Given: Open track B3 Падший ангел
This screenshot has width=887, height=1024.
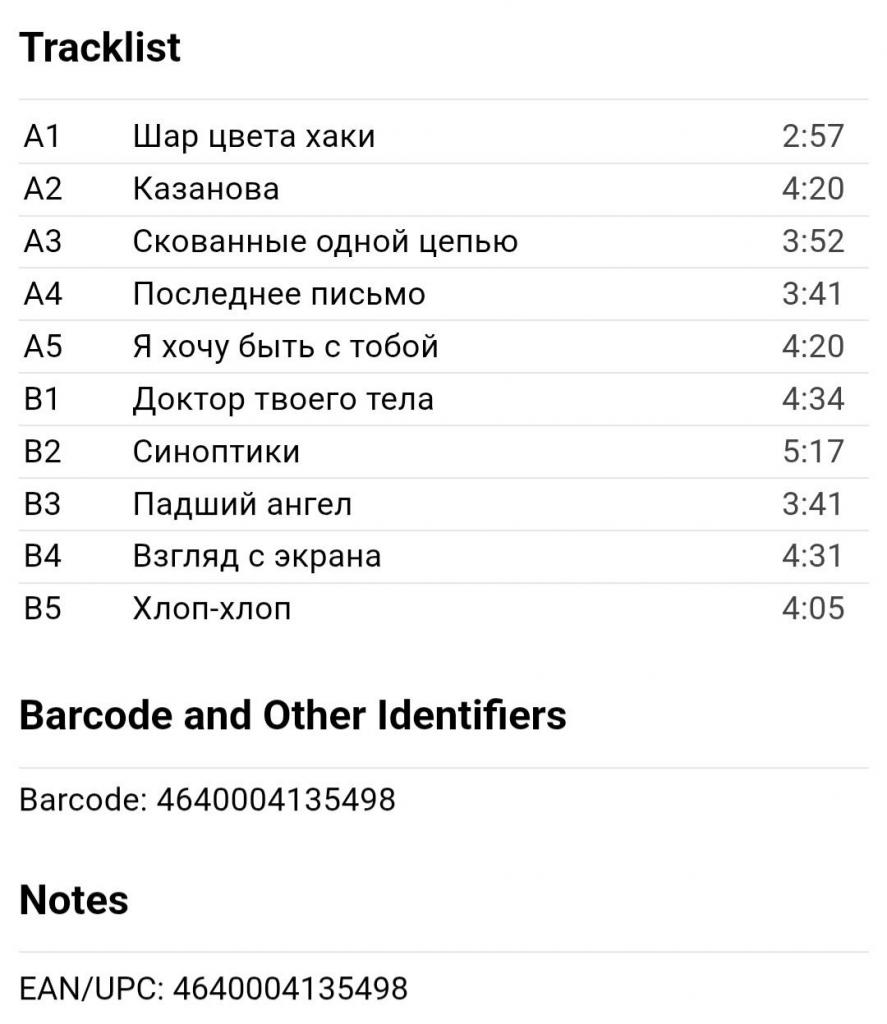Looking at the screenshot, I should (x=444, y=504).
